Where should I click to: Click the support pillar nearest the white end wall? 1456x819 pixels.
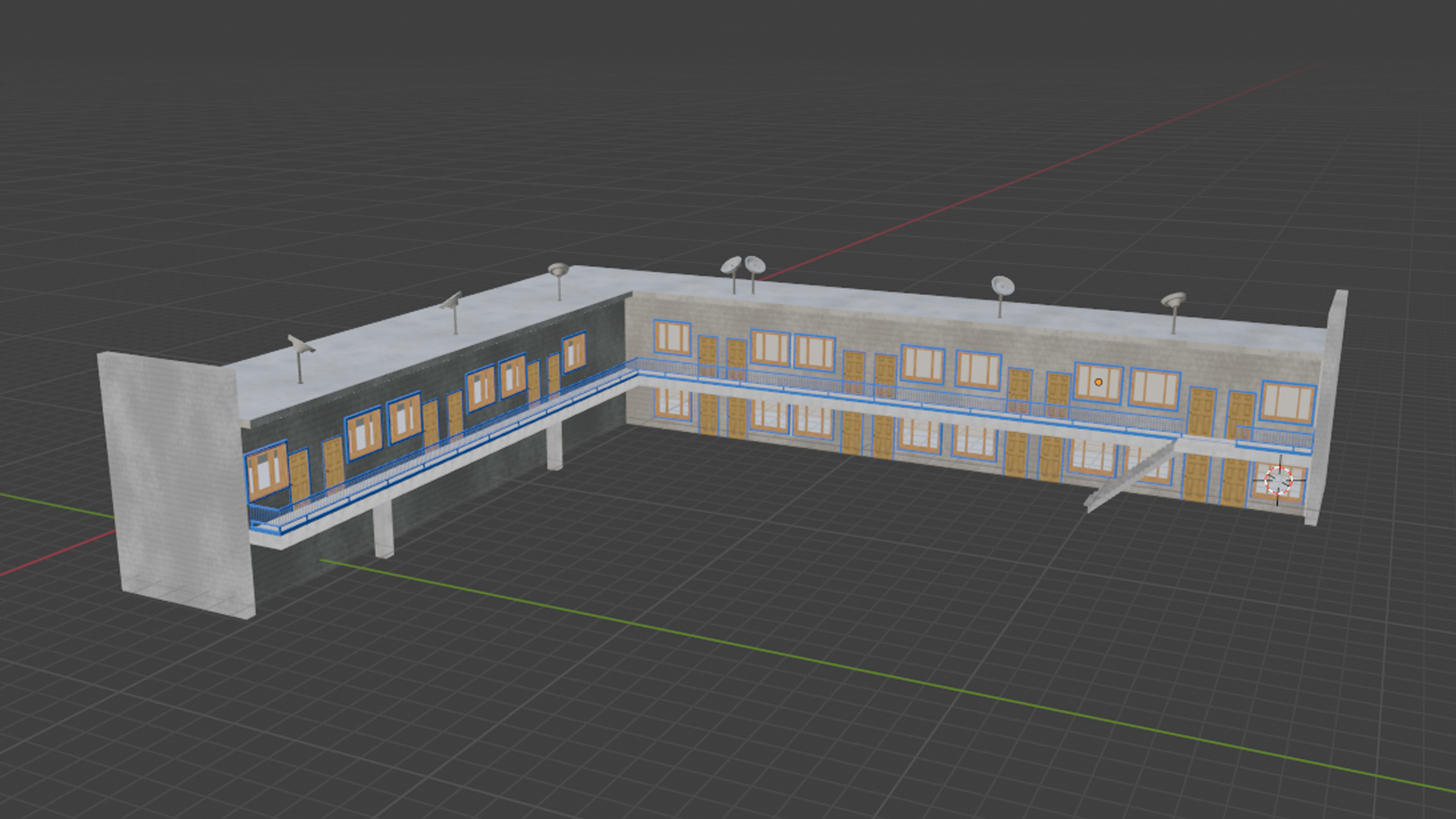pyautogui.click(x=384, y=529)
